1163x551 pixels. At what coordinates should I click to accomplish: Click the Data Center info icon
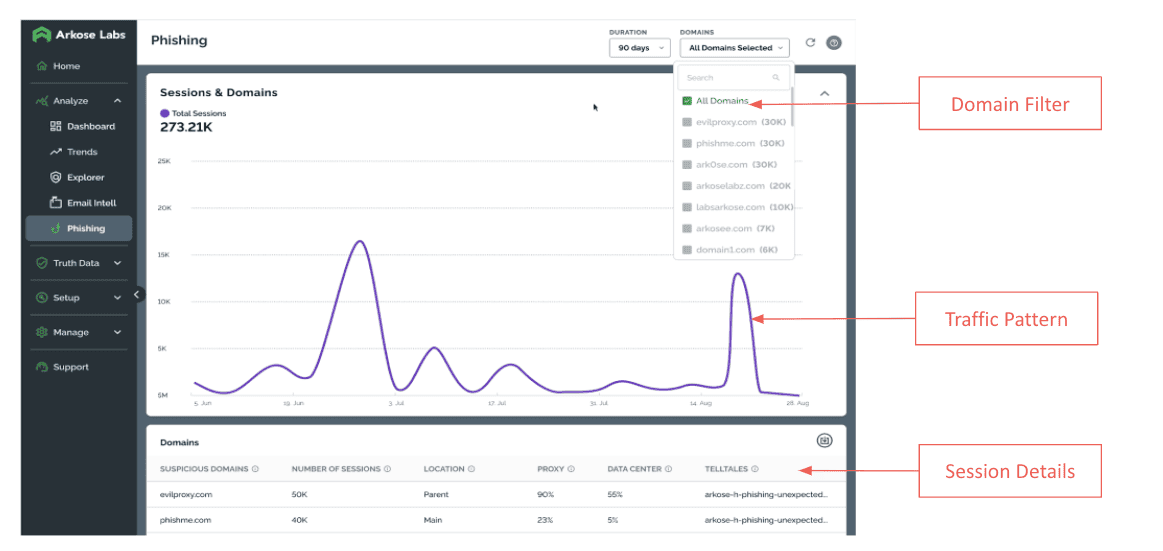[x=668, y=469]
